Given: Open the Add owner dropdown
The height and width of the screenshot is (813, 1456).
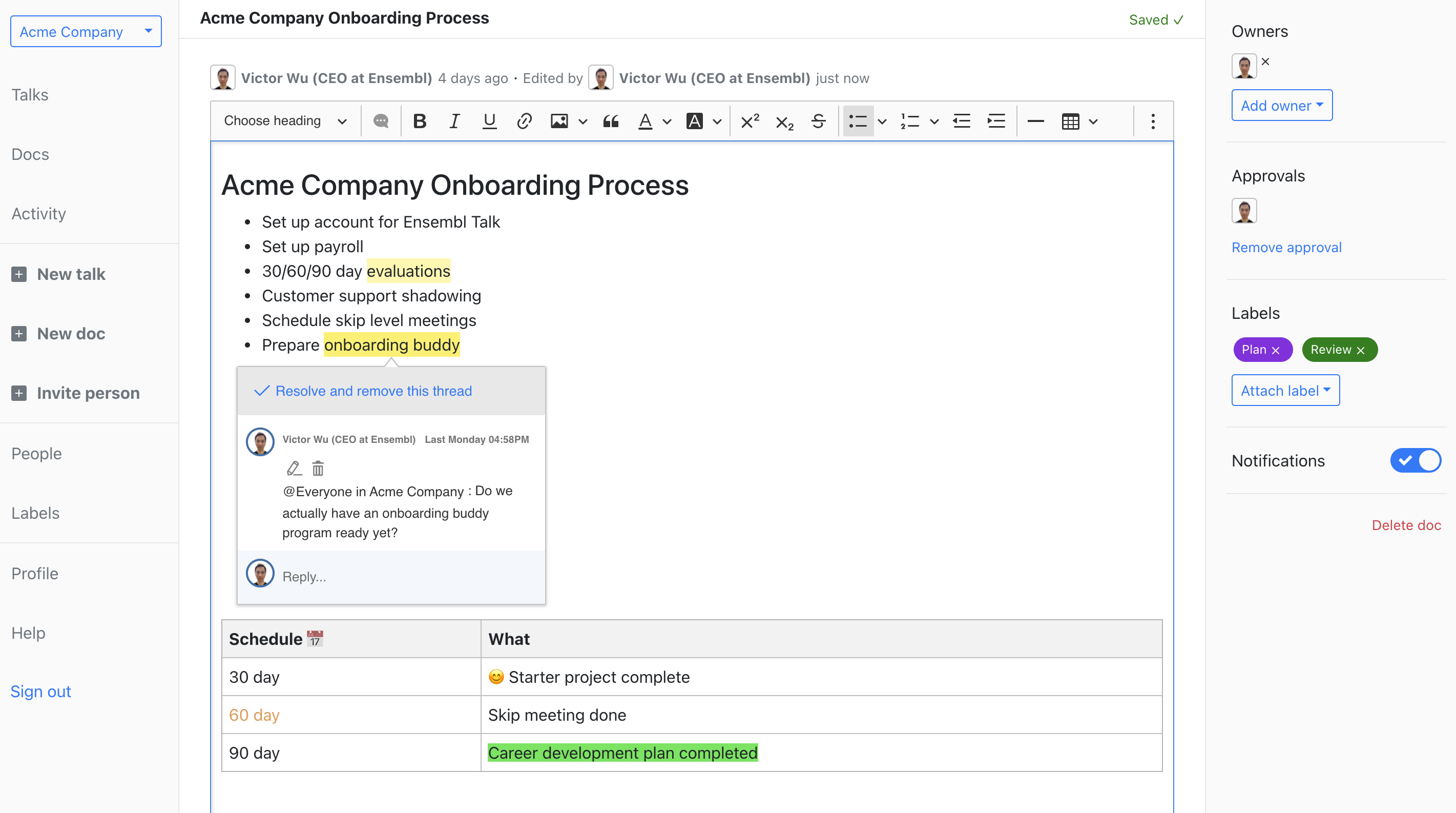Looking at the screenshot, I should pos(1281,105).
